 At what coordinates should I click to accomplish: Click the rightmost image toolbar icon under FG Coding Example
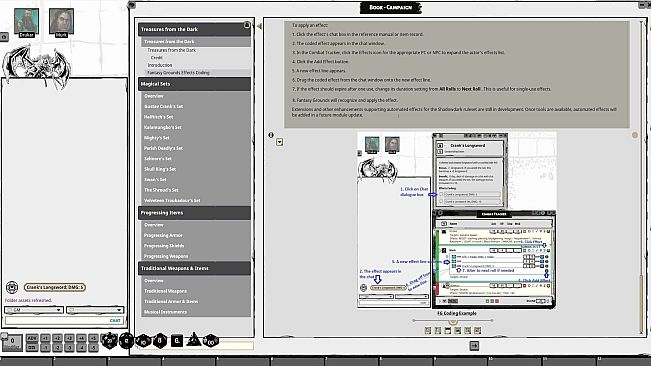(x=477, y=330)
